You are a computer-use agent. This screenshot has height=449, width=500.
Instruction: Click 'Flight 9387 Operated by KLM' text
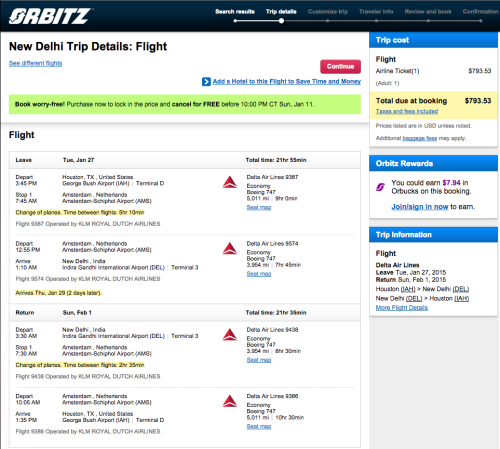tap(88, 224)
